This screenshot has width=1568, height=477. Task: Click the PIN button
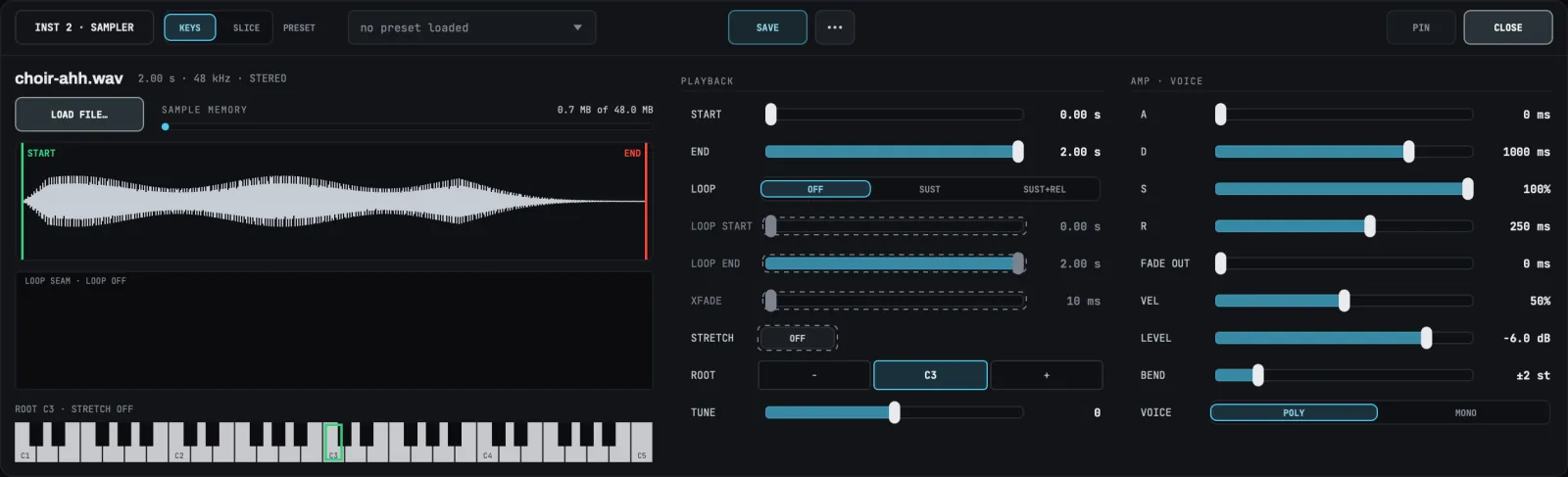pyautogui.click(x=1421, y=27)
